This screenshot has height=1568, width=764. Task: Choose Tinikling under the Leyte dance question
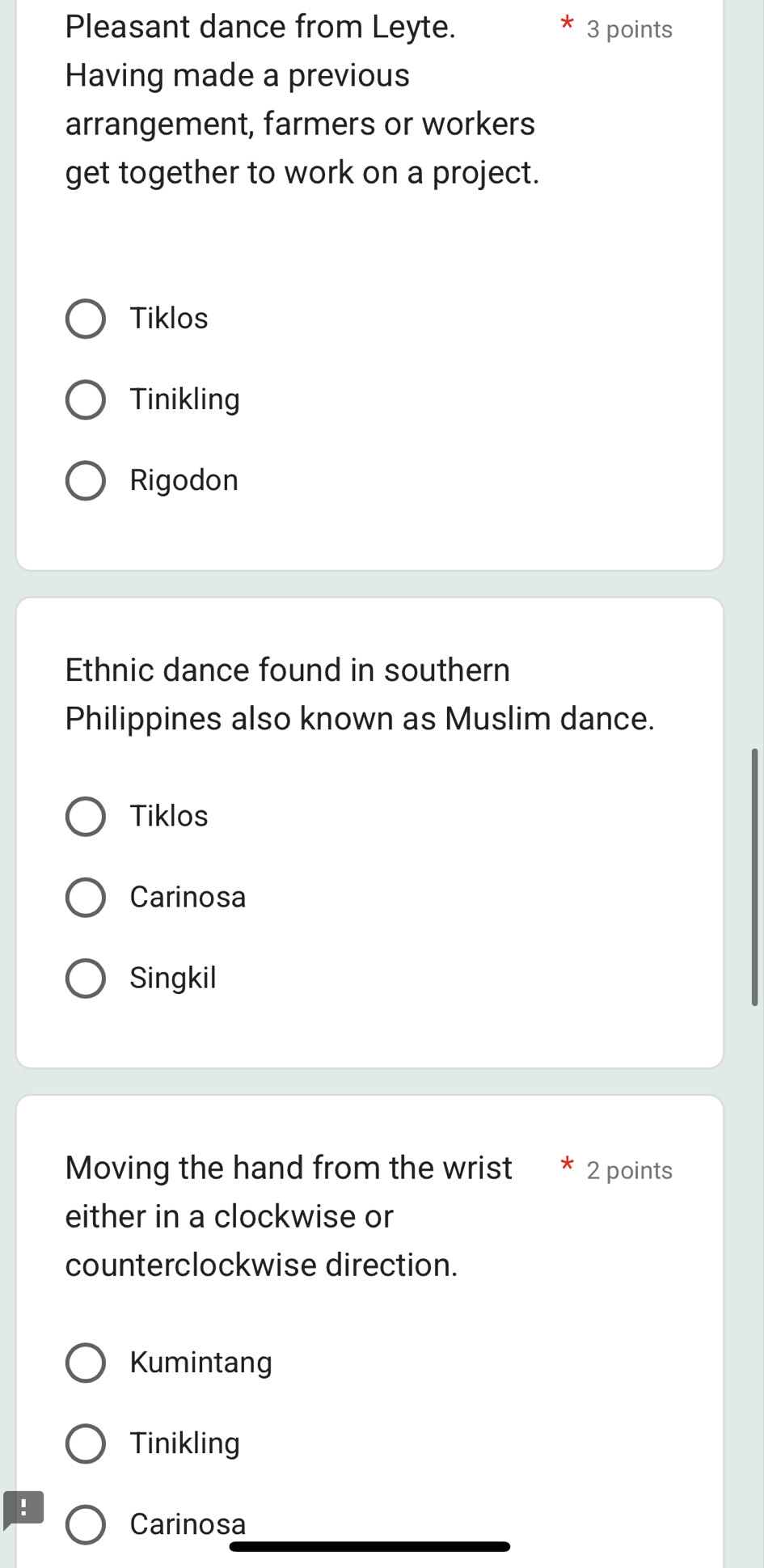coord(85,399)
